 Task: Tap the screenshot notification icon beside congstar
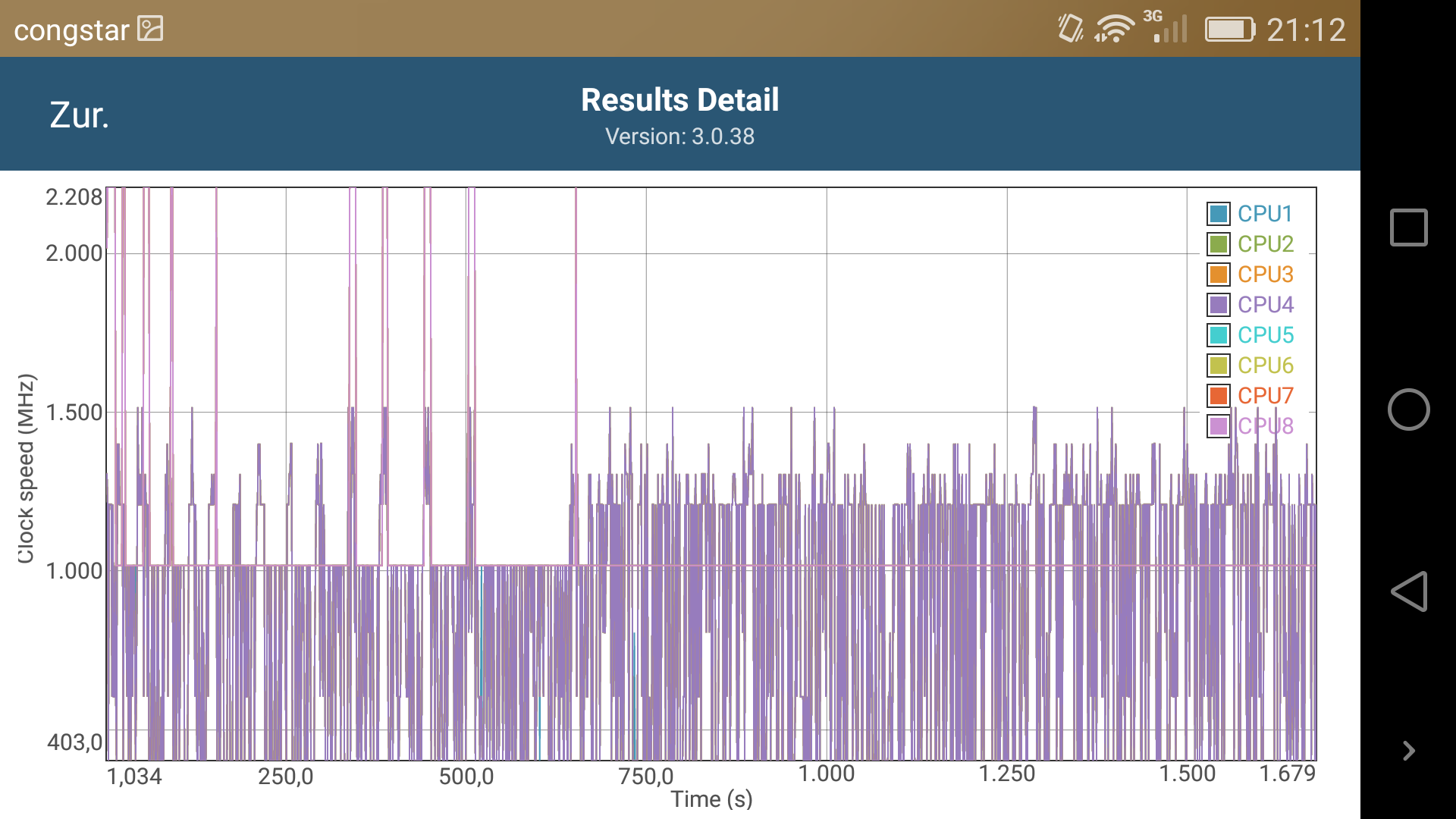coord(150,30)
